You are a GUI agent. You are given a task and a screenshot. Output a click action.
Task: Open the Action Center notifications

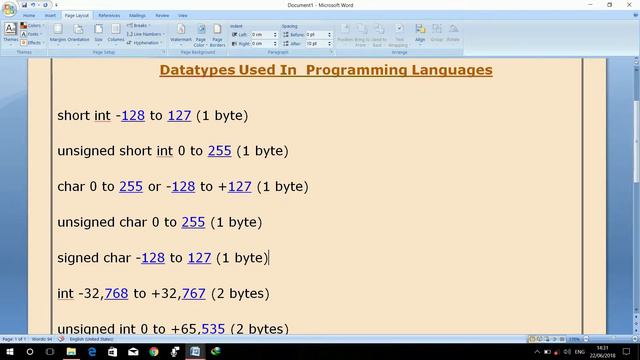(x=626, y=351)
